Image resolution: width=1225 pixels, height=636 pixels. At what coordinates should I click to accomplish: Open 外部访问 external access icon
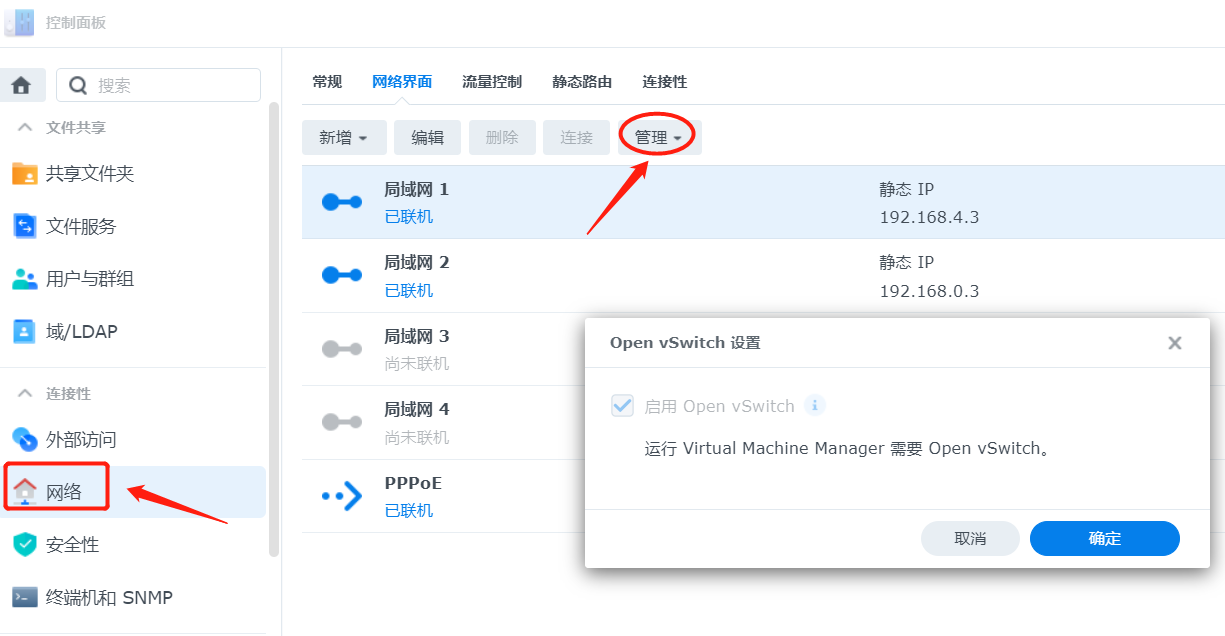25,439
